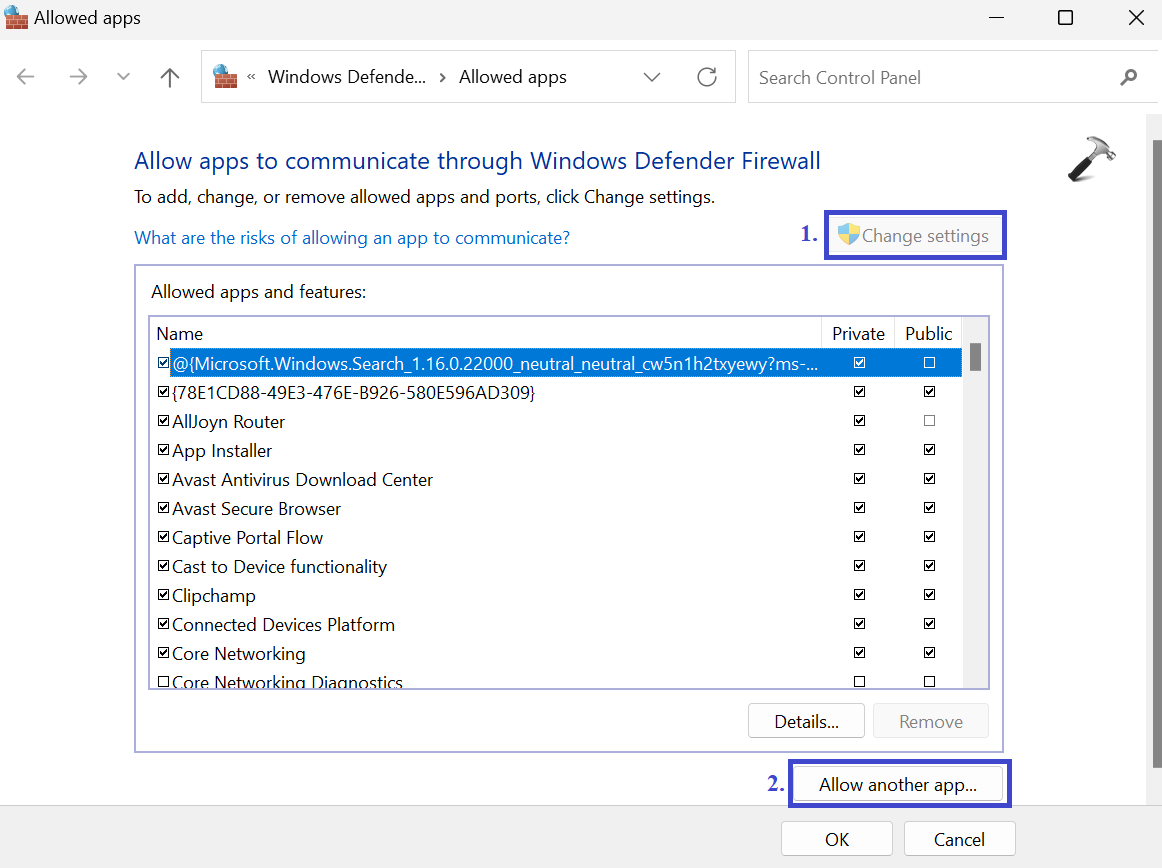
Task: Go back using the back arrow
Action: tap(26, 77)
